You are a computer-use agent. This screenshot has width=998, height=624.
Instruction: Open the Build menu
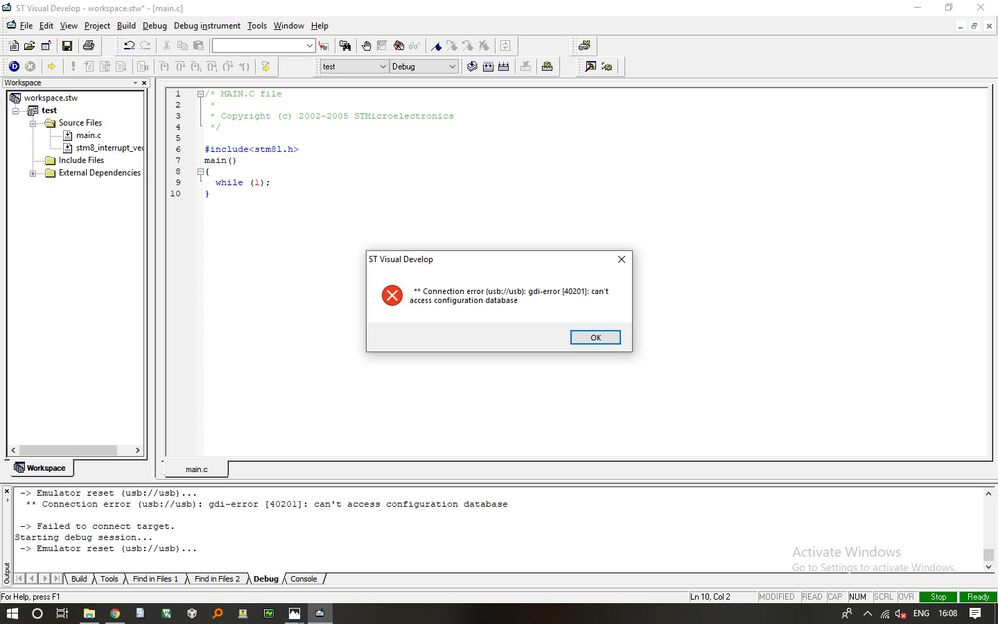(x=126, y=25)
